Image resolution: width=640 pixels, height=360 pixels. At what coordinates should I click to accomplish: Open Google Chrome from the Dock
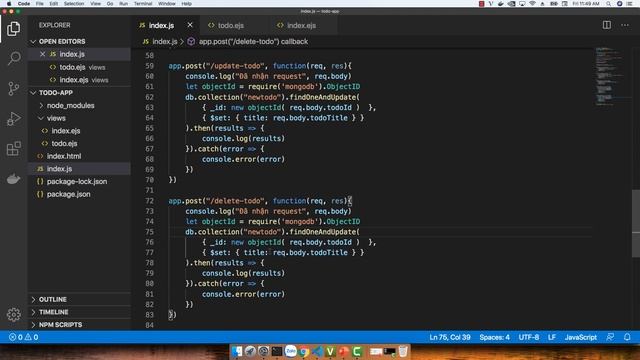coord(304,351)
